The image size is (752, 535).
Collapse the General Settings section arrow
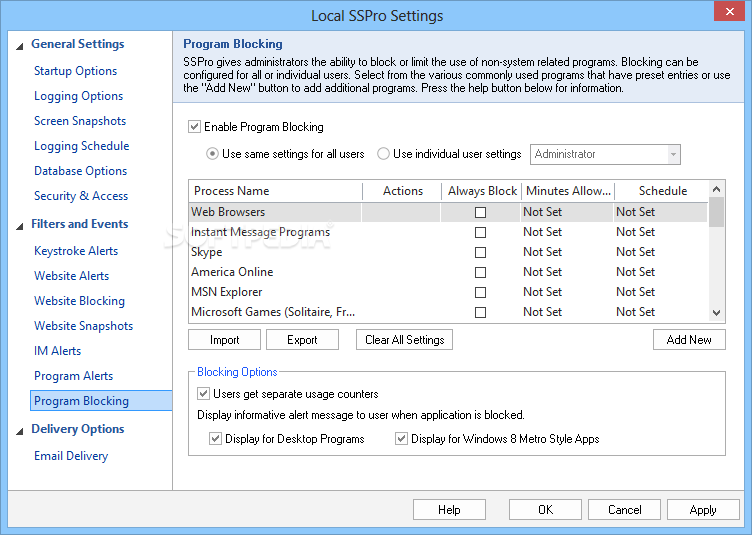pos(19,45)
